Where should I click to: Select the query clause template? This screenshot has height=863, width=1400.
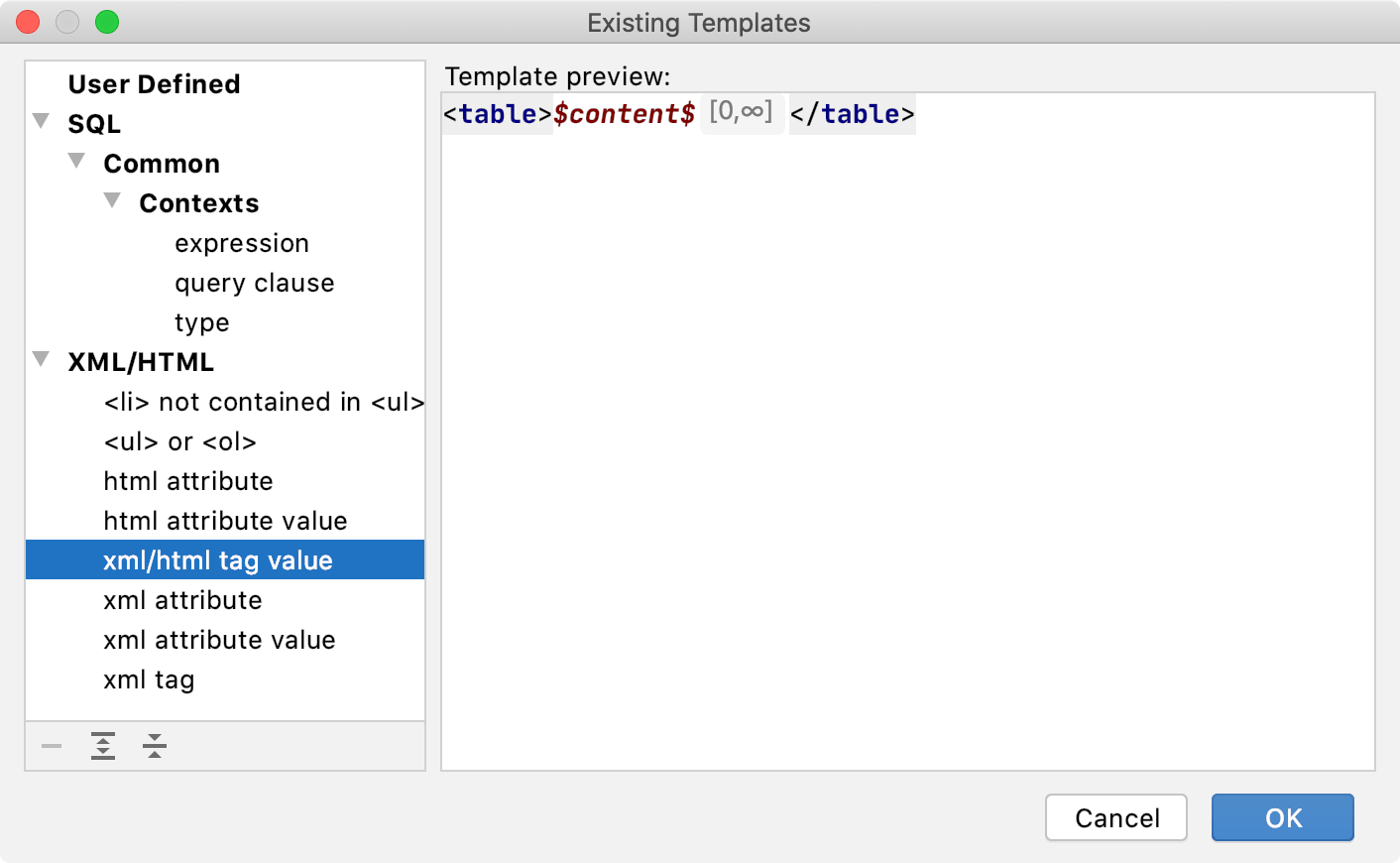pyautogui.click(x=255, y=283)
